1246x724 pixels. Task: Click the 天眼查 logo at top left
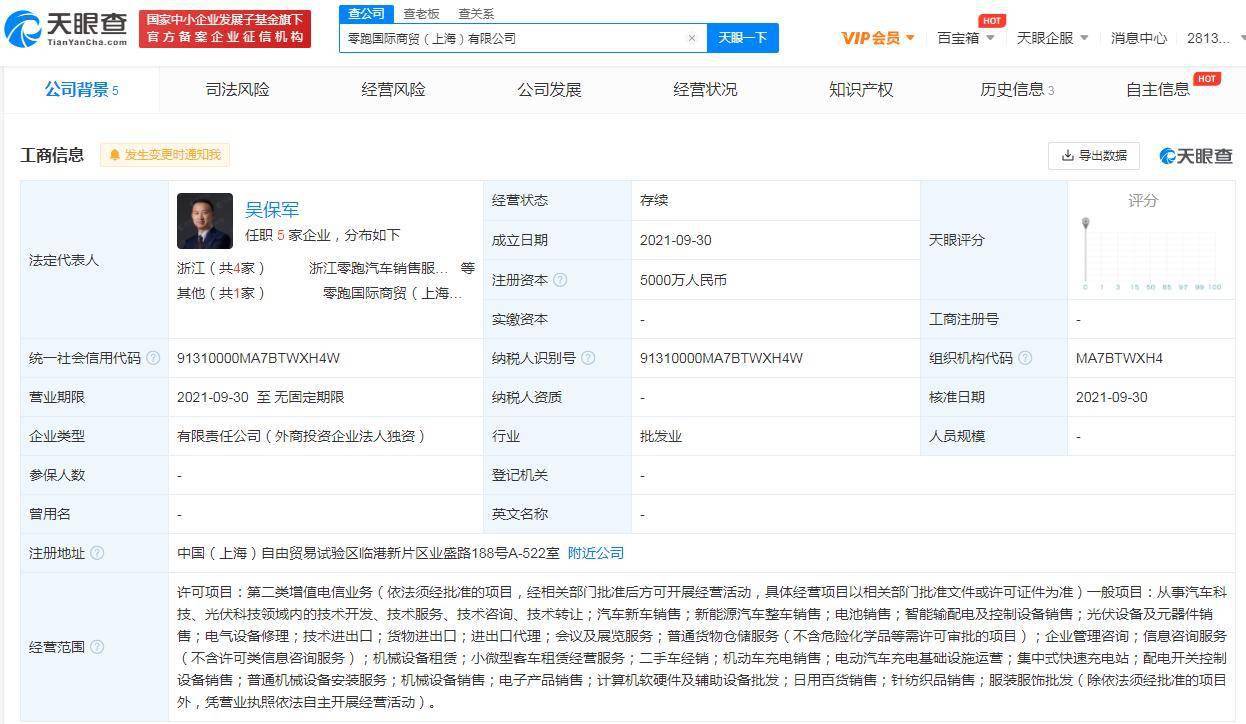(66, 29)
